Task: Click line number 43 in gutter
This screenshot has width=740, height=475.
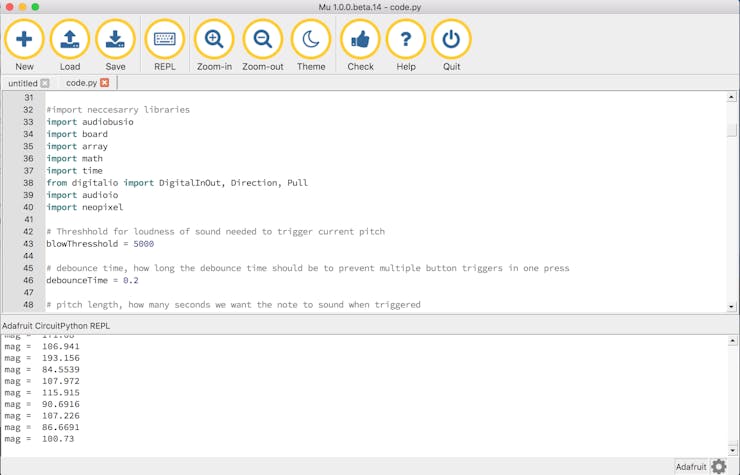Action: click(28, 244)
